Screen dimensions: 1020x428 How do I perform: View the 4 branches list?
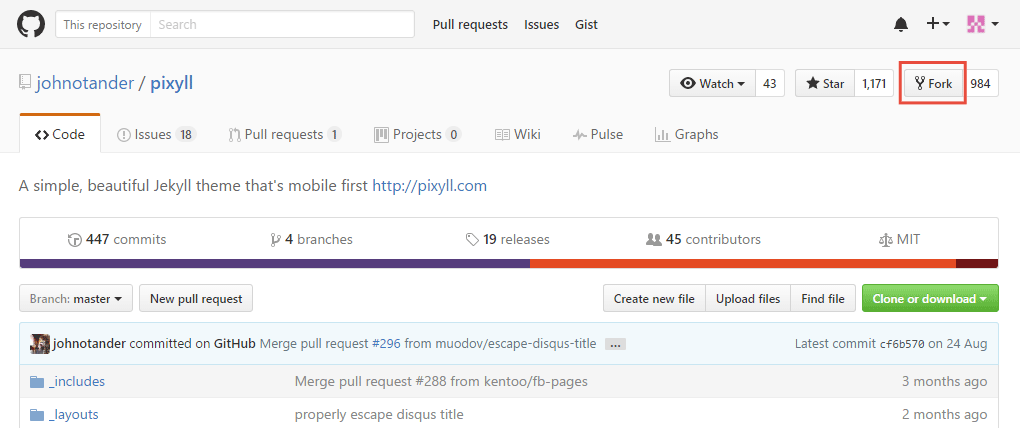pos(311,239)
